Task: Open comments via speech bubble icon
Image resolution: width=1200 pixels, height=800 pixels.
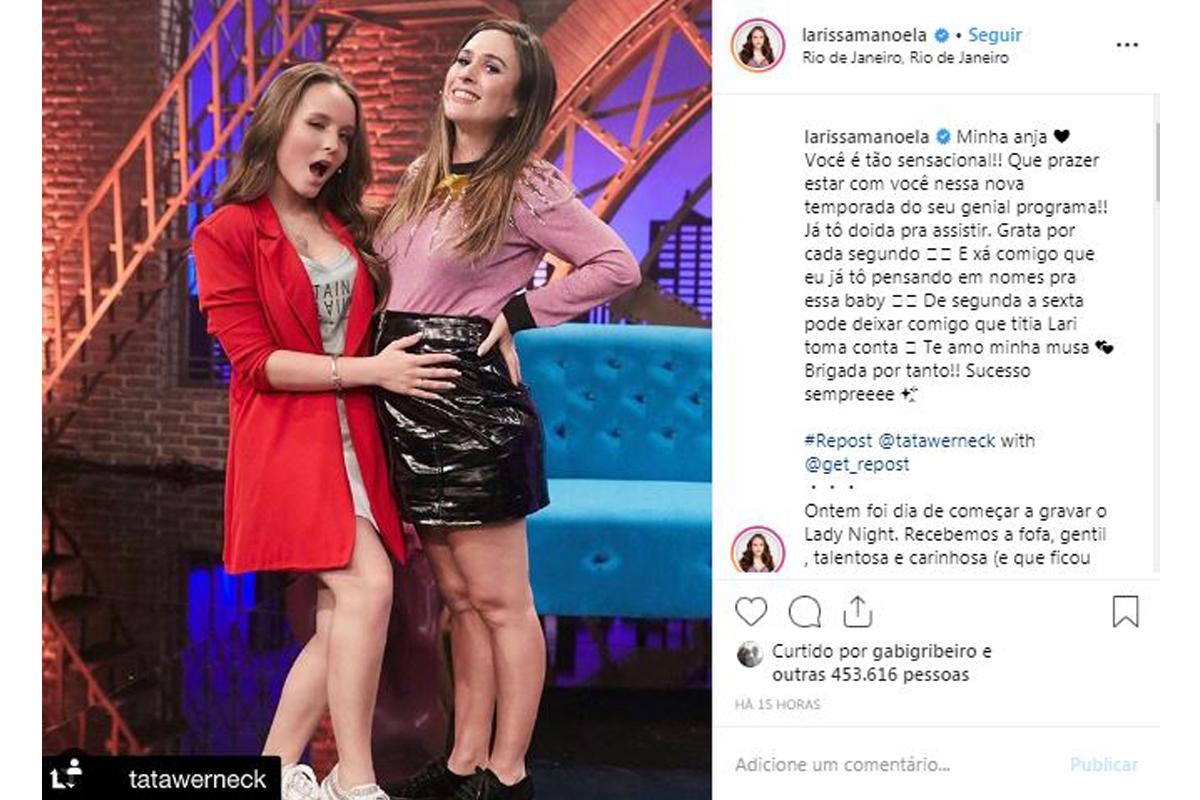Action: 804,612
